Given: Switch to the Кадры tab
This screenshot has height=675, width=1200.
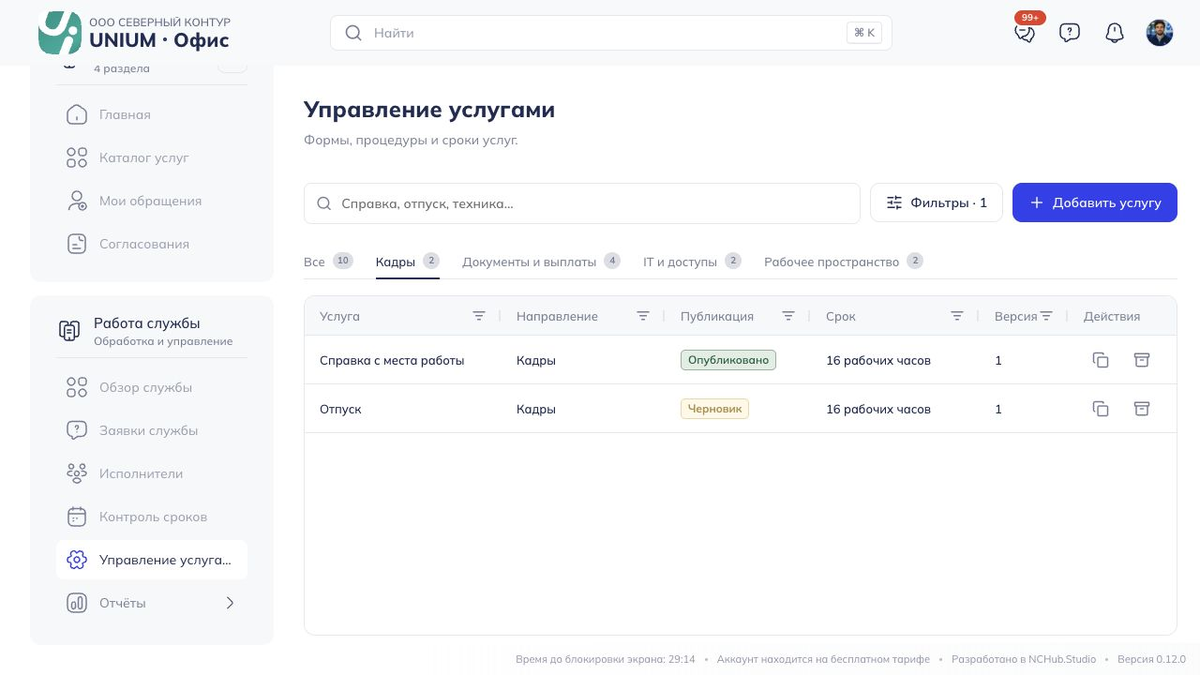Looking at the screenshot, I should 407,262.
